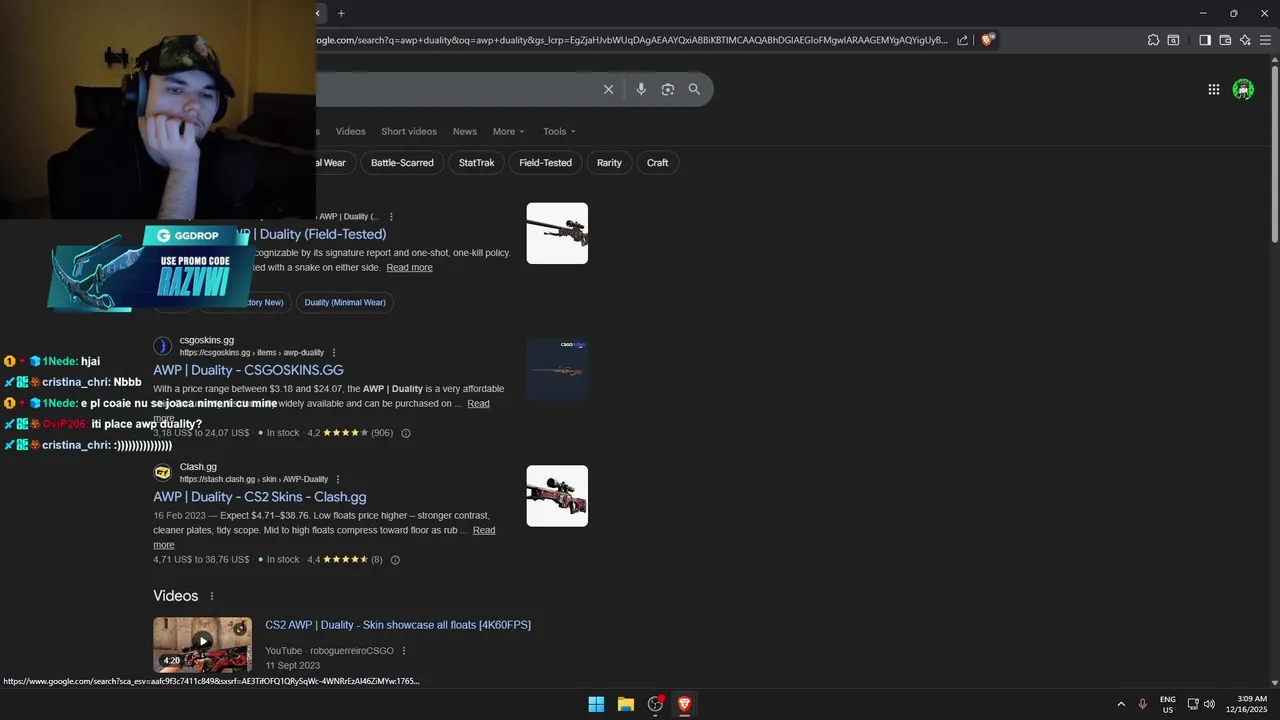
Task: Play the AWP Duality showcase video thumbnail
Action: click(x=202, y=644)
